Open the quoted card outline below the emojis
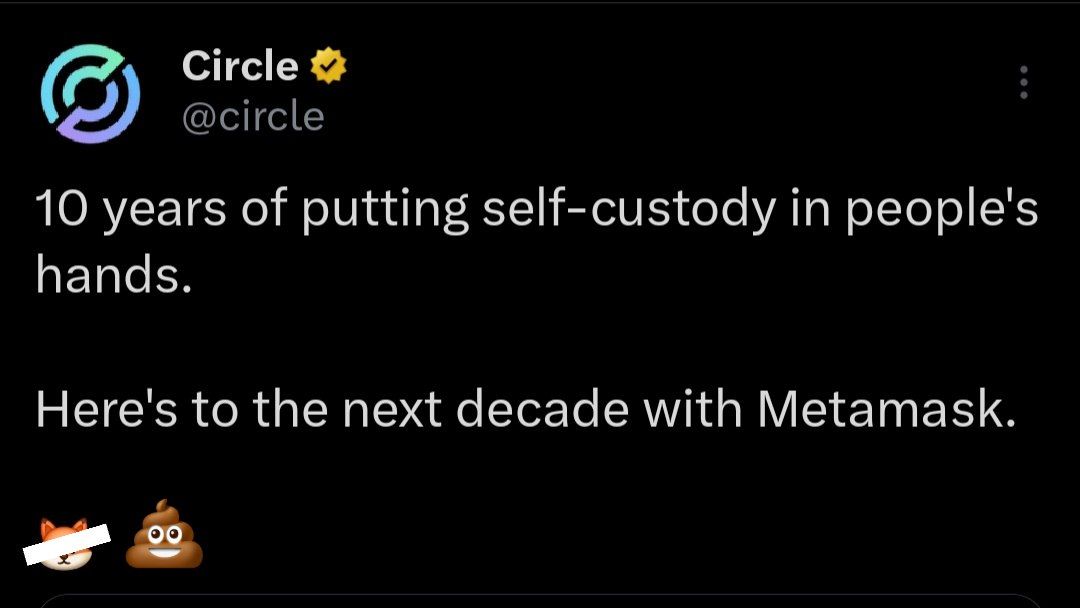1080x608 pixels. [x=540, y=600]
